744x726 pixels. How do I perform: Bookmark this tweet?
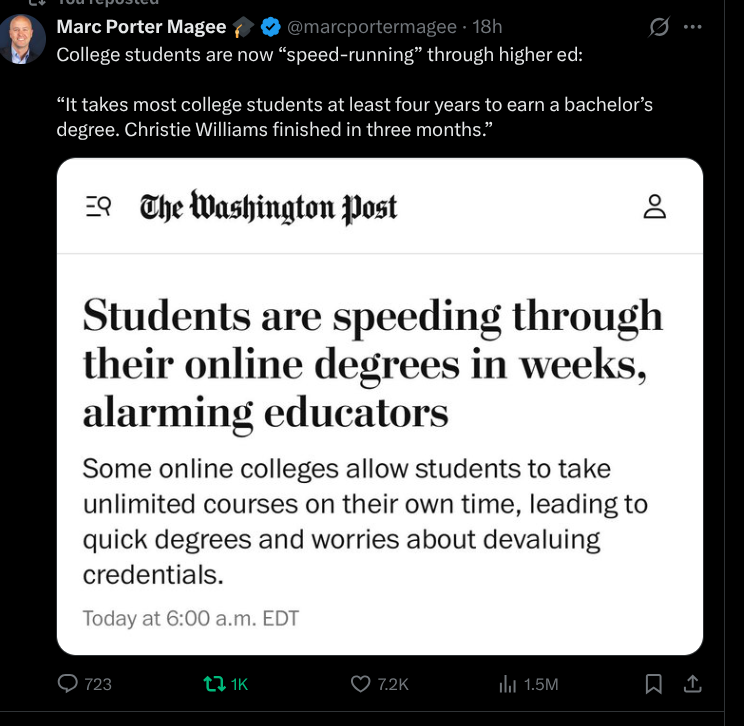coord(653,684)
